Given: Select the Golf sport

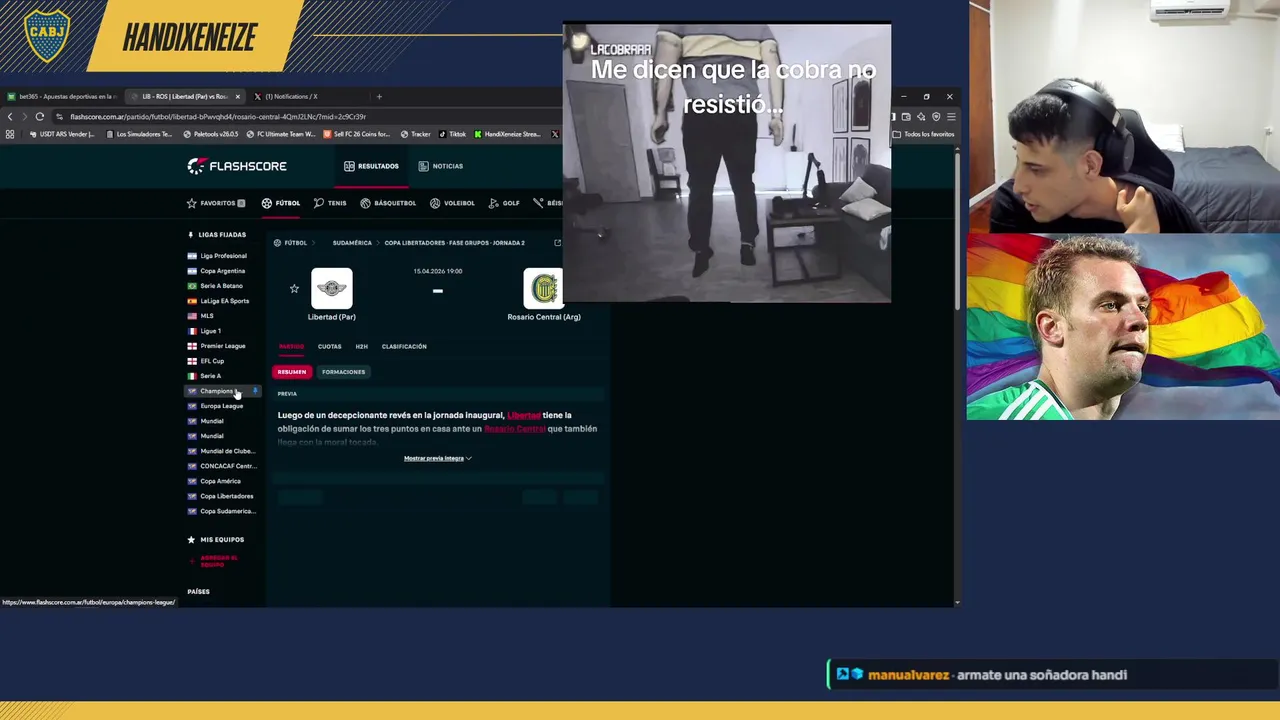Looking at the screenshot, I should 504,203.
